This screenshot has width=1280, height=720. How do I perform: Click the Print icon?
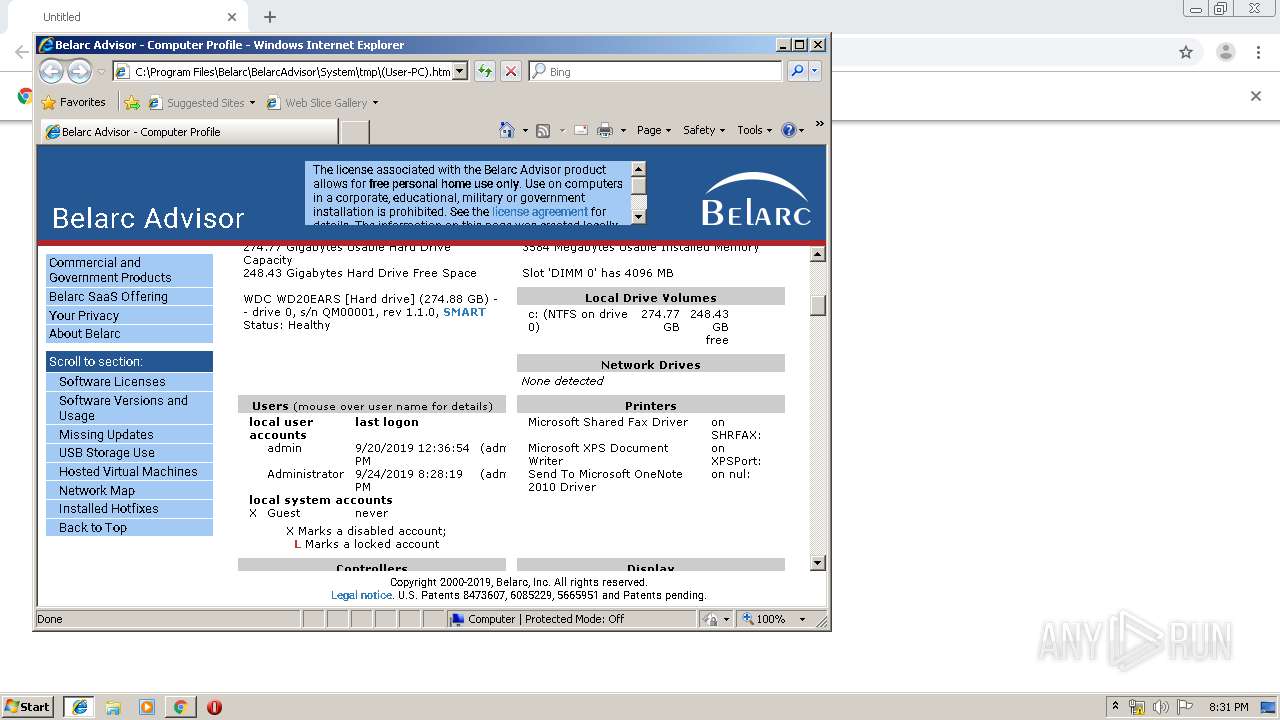coord(605,130)
